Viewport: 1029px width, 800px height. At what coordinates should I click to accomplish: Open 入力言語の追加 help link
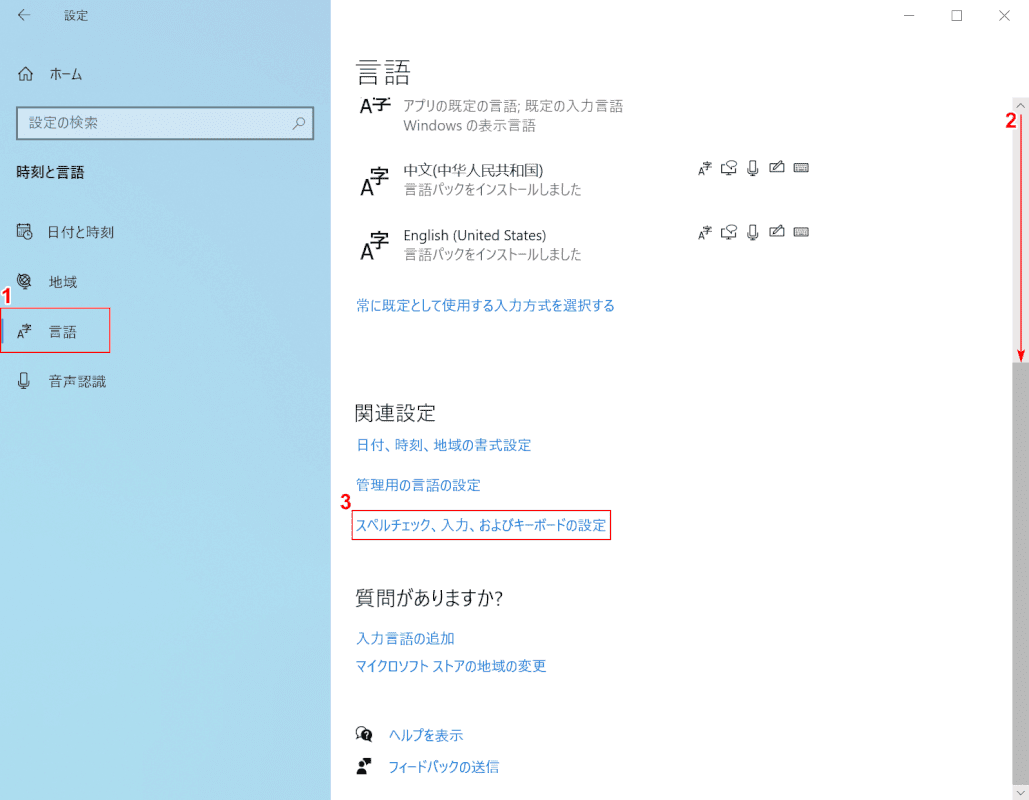[x=405, y=639]
